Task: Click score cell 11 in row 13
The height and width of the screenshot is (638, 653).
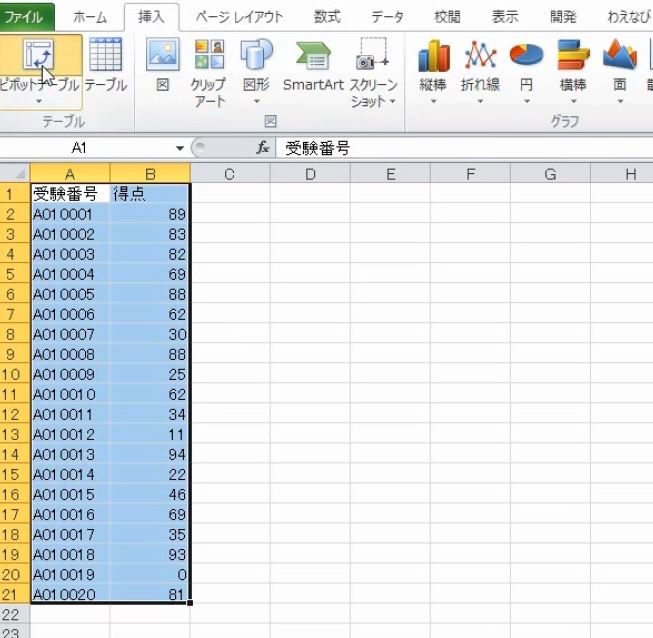Action: [150, 434]
